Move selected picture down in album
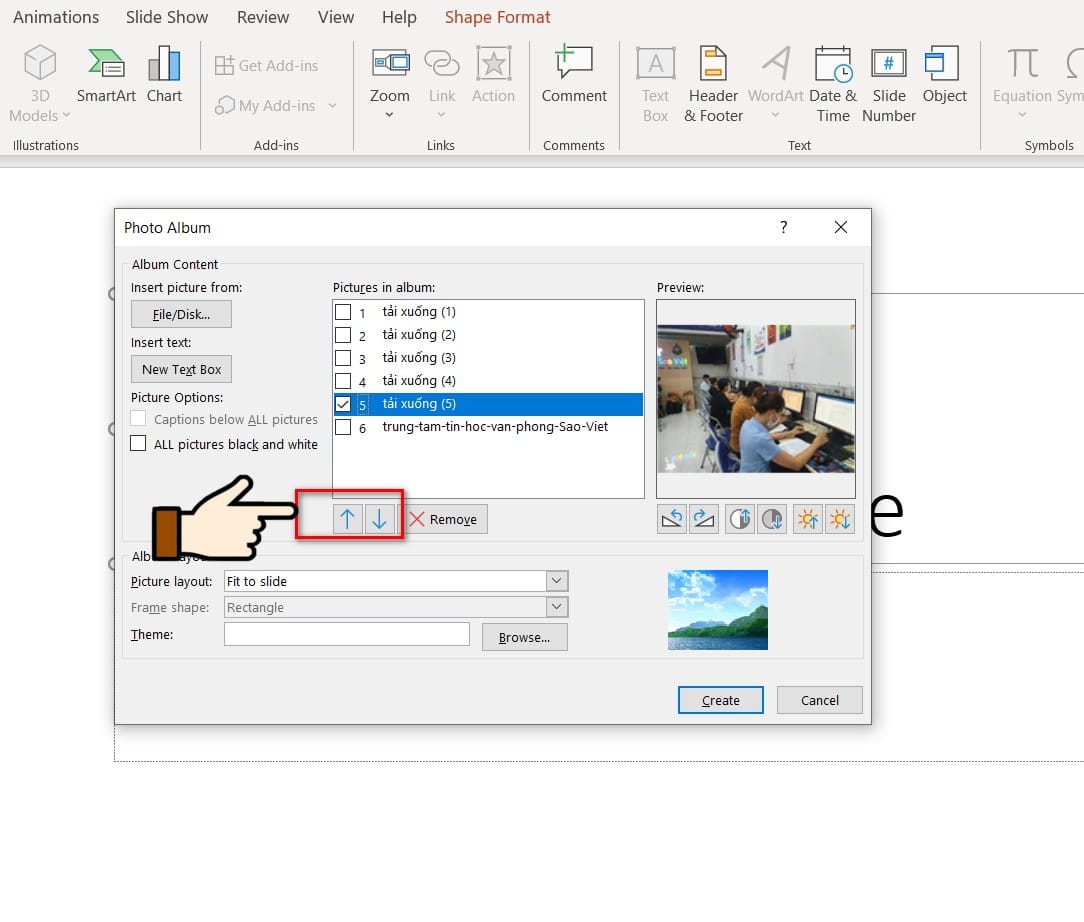The image size is (1084, 922). tap(379, 519)
